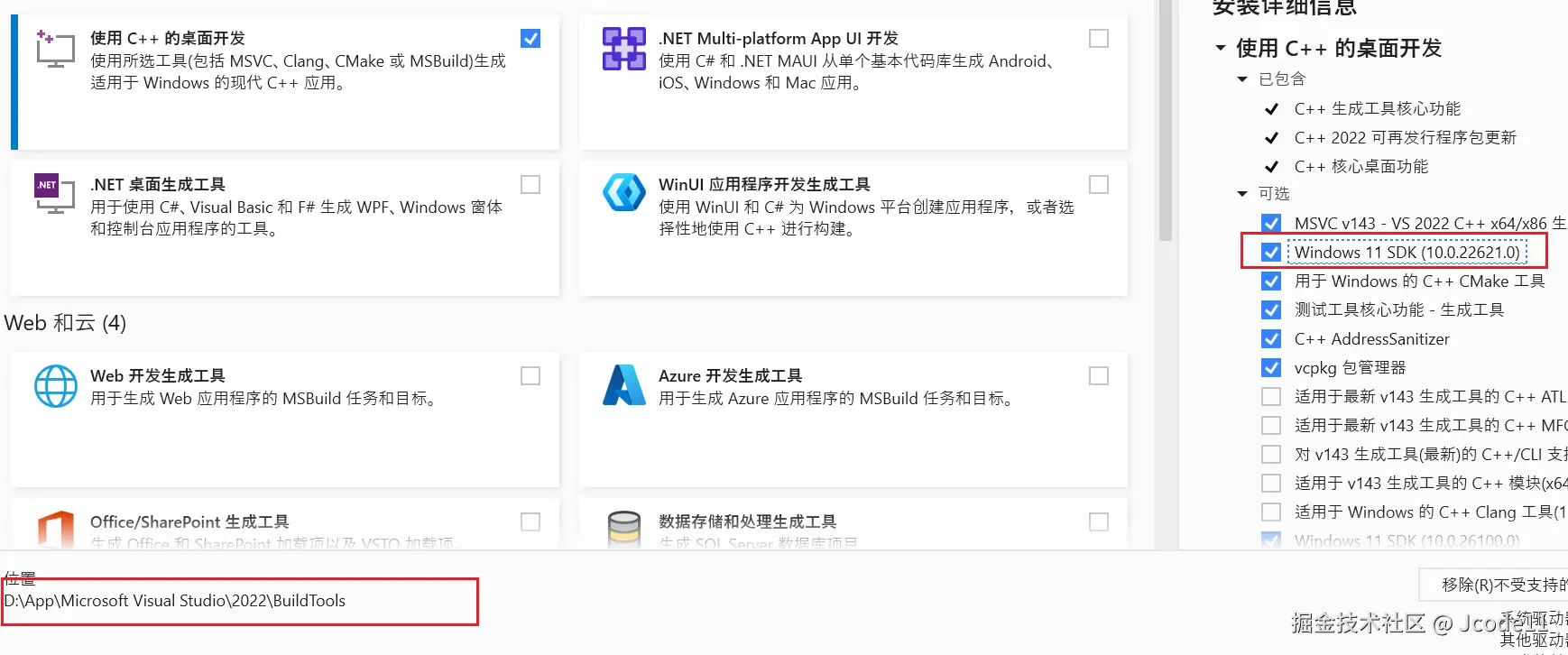
Task: Check 对 v143 生成工具的 C++/CLI 支持
Action: click(x=1271, y=455)
